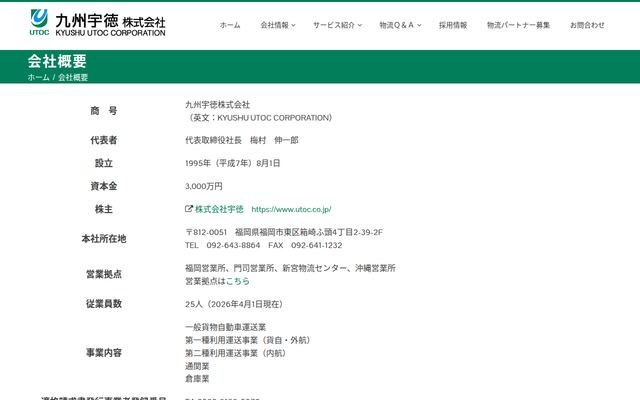
Task: Open the お問合わせ menu item
Action: coord(587,25)
